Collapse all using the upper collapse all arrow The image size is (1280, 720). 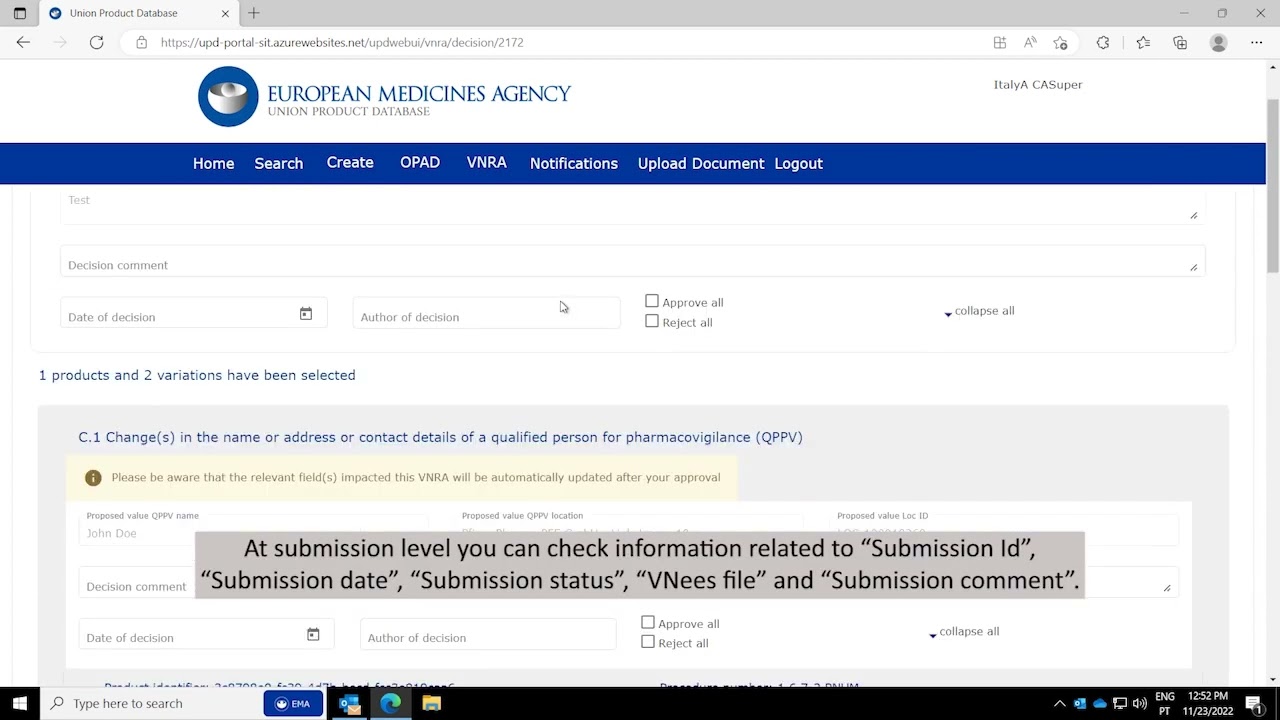tap(948, 314)
